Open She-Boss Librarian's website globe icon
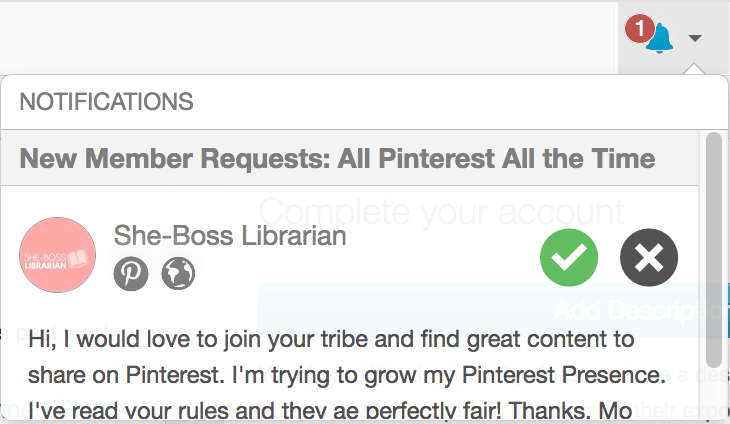This screenshot has width=730, height=424. point(178,273)
